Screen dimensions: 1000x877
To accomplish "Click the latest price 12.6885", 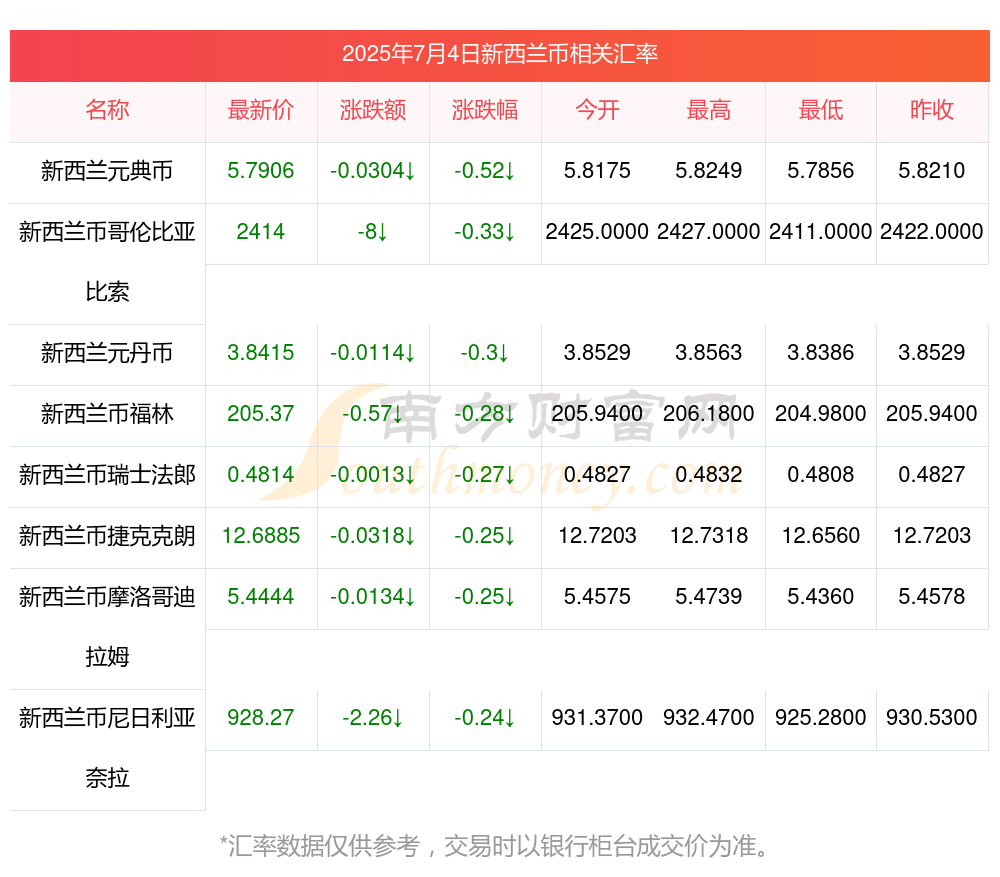I will click(x=261, y=535).
